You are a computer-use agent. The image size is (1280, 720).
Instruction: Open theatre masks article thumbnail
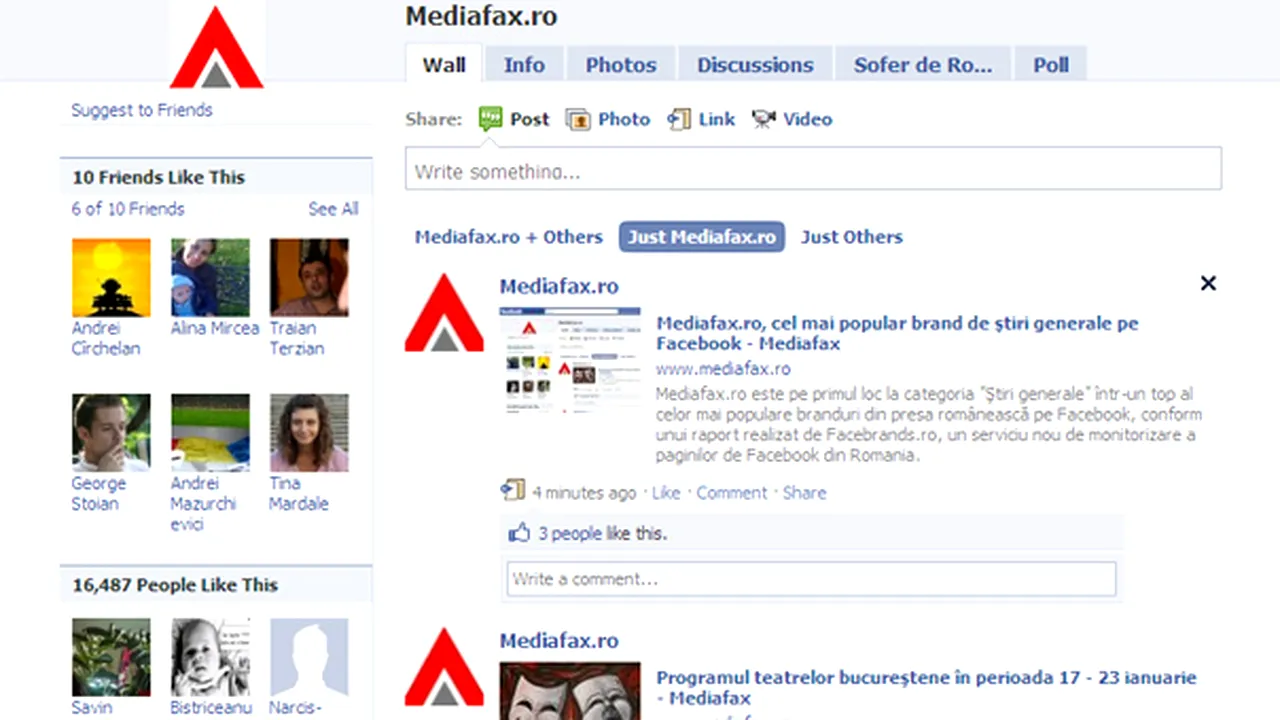[x=570, y=690]
